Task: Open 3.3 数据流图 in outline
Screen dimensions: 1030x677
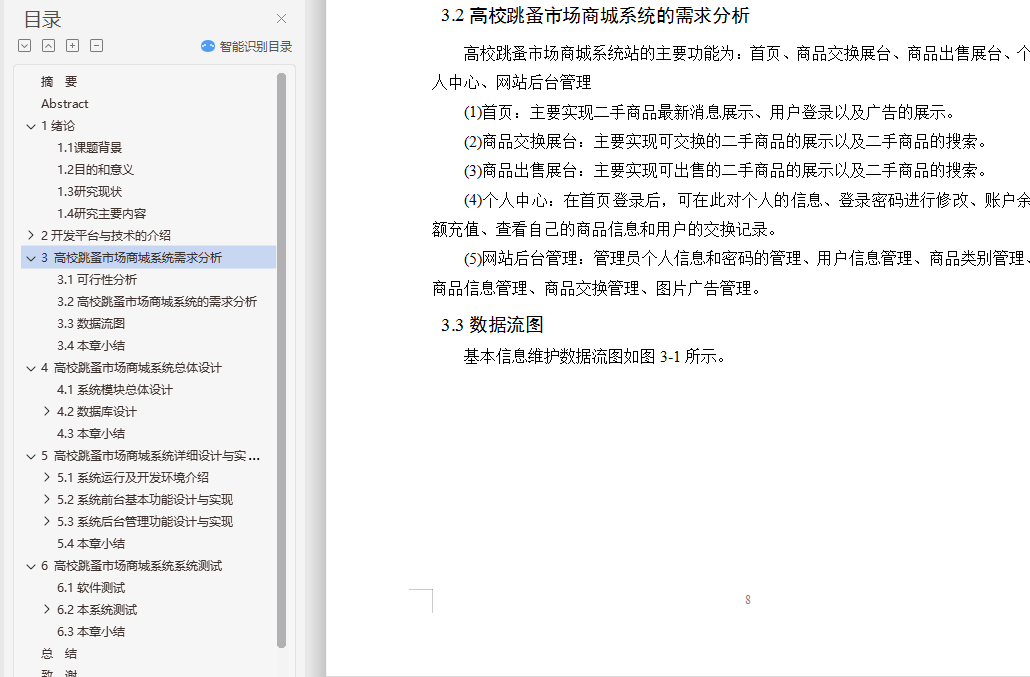Action: pyautogui.click(x=91, y=324)
